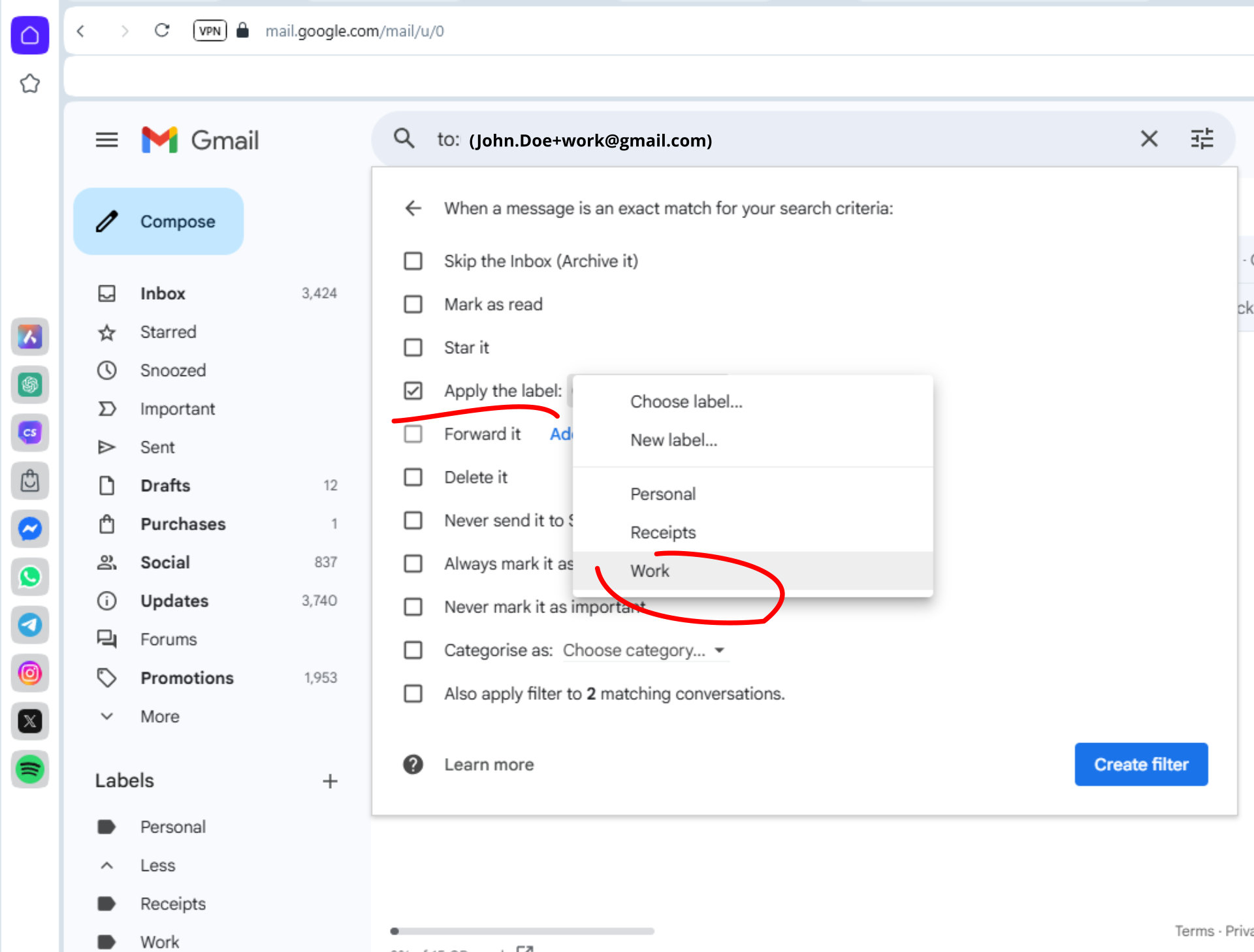Expand the More section in sidebar
The width and height of the screenshot is (1254, 952).
159,716
